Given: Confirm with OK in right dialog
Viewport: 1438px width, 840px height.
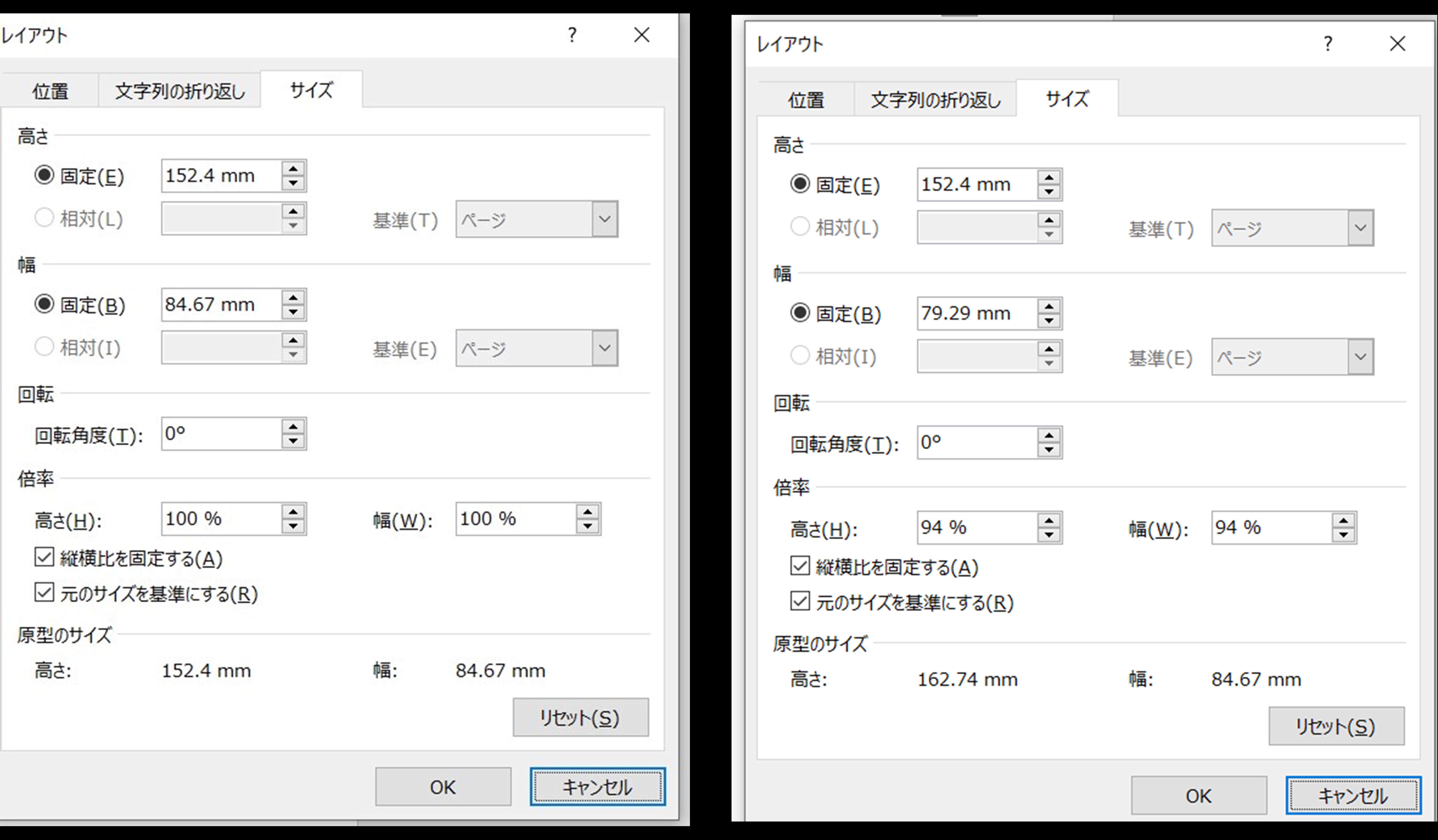Looking at the screenshot, I should tap(1200, 796).
